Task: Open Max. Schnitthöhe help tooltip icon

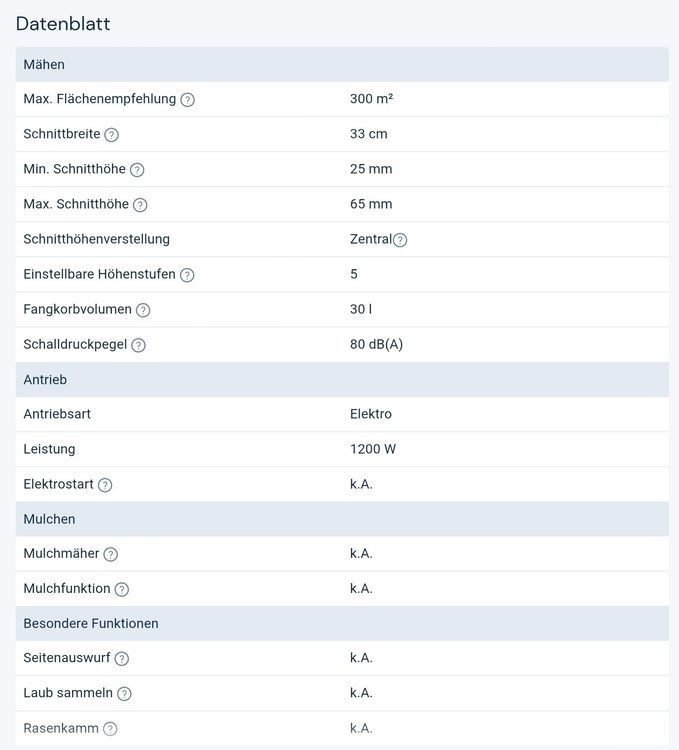Action: pos(140,205)
